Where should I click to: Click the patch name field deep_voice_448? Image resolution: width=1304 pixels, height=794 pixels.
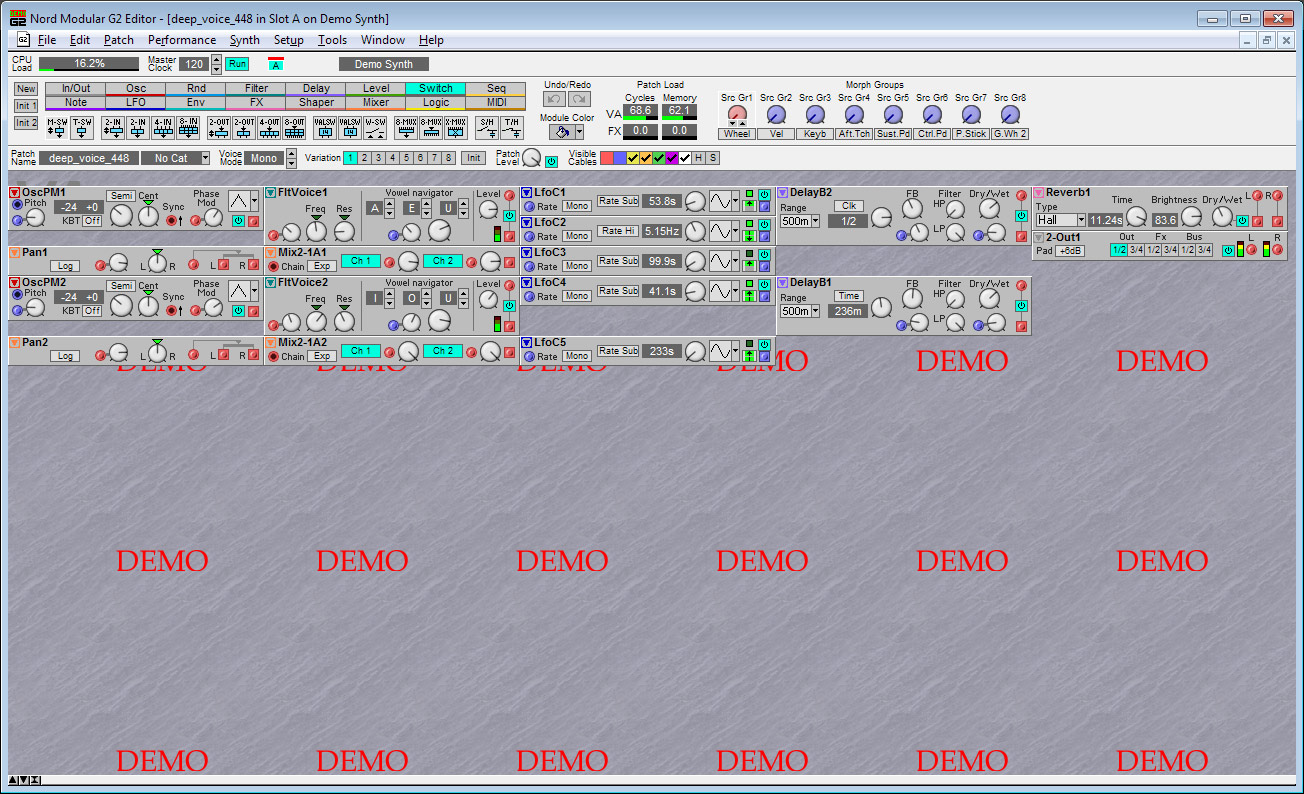tap(89, 158)
